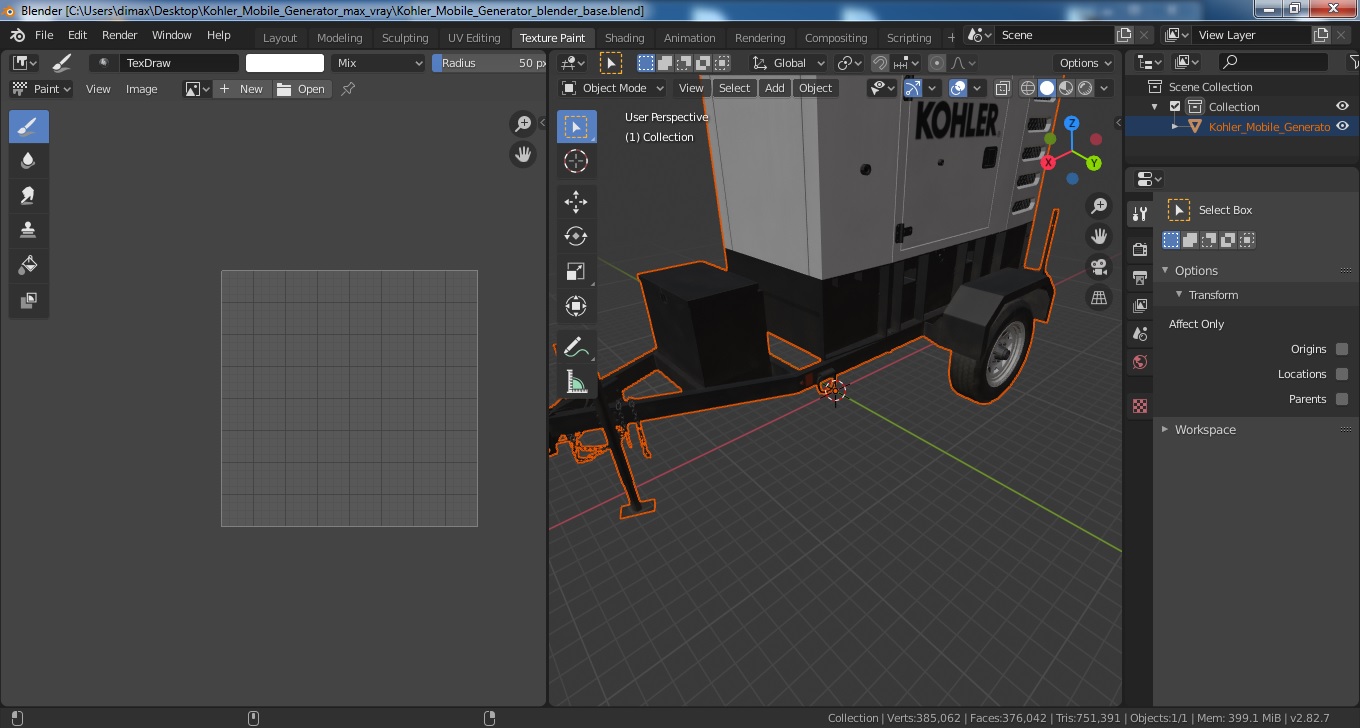Viewport: 1360px width, 728px height.
Task: Activate the 3D Cursor tool
Action: [x=576, y=161]
